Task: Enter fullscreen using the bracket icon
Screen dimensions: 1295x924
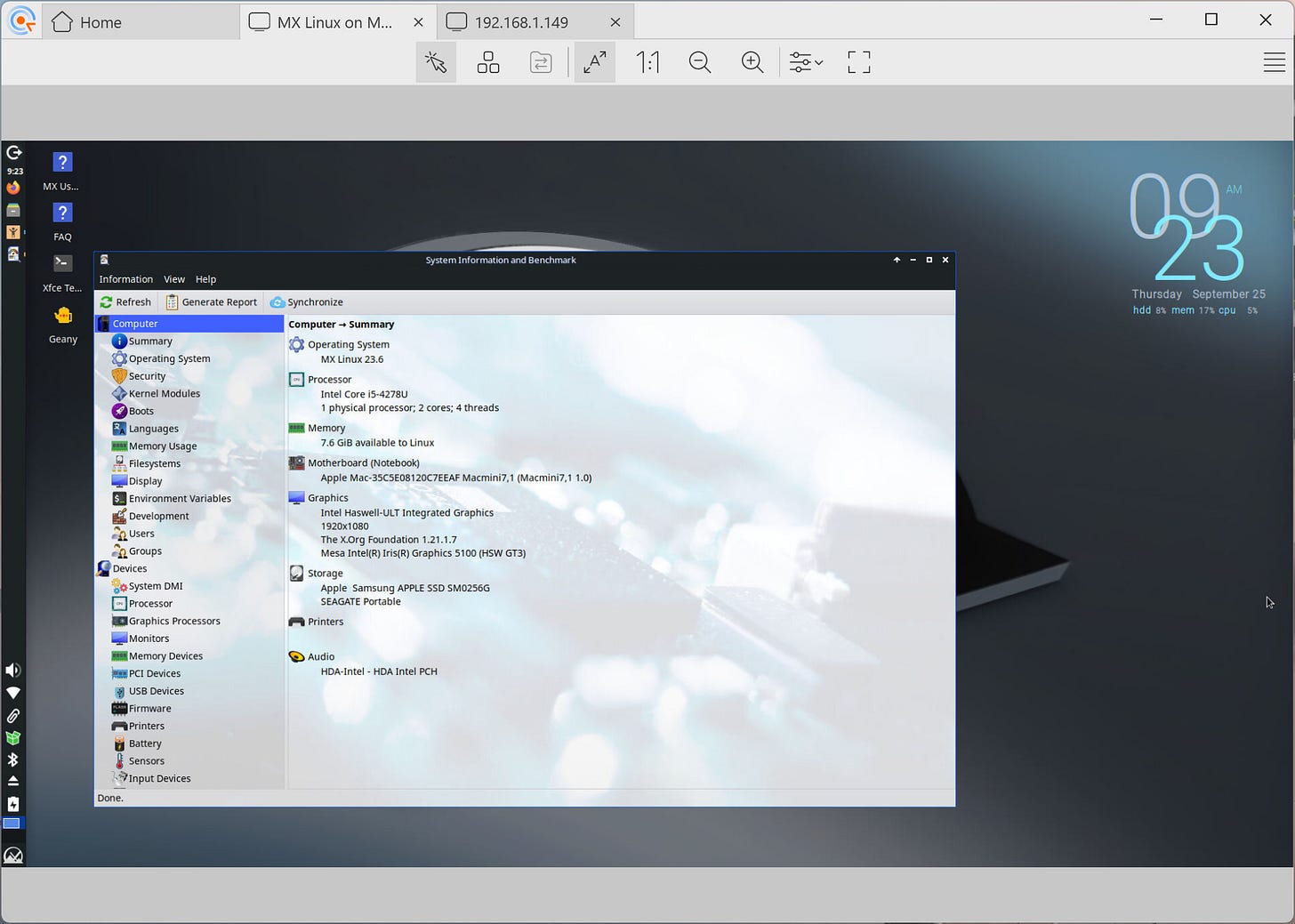Action: (x=857, y=61)
